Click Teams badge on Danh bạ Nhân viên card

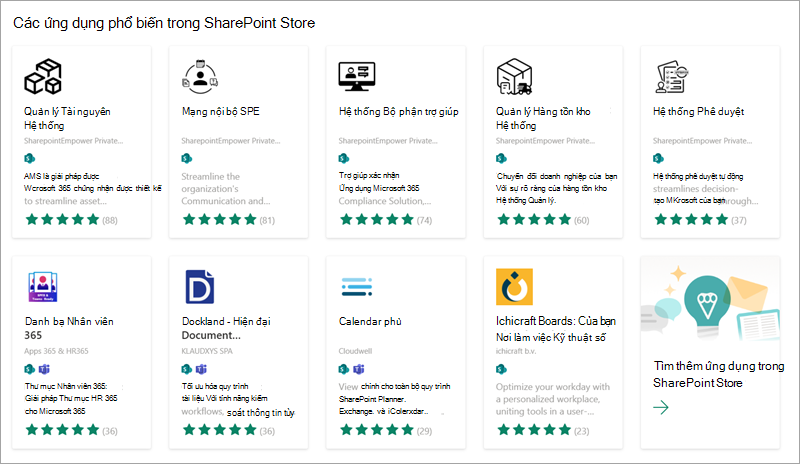pos(44,369)
